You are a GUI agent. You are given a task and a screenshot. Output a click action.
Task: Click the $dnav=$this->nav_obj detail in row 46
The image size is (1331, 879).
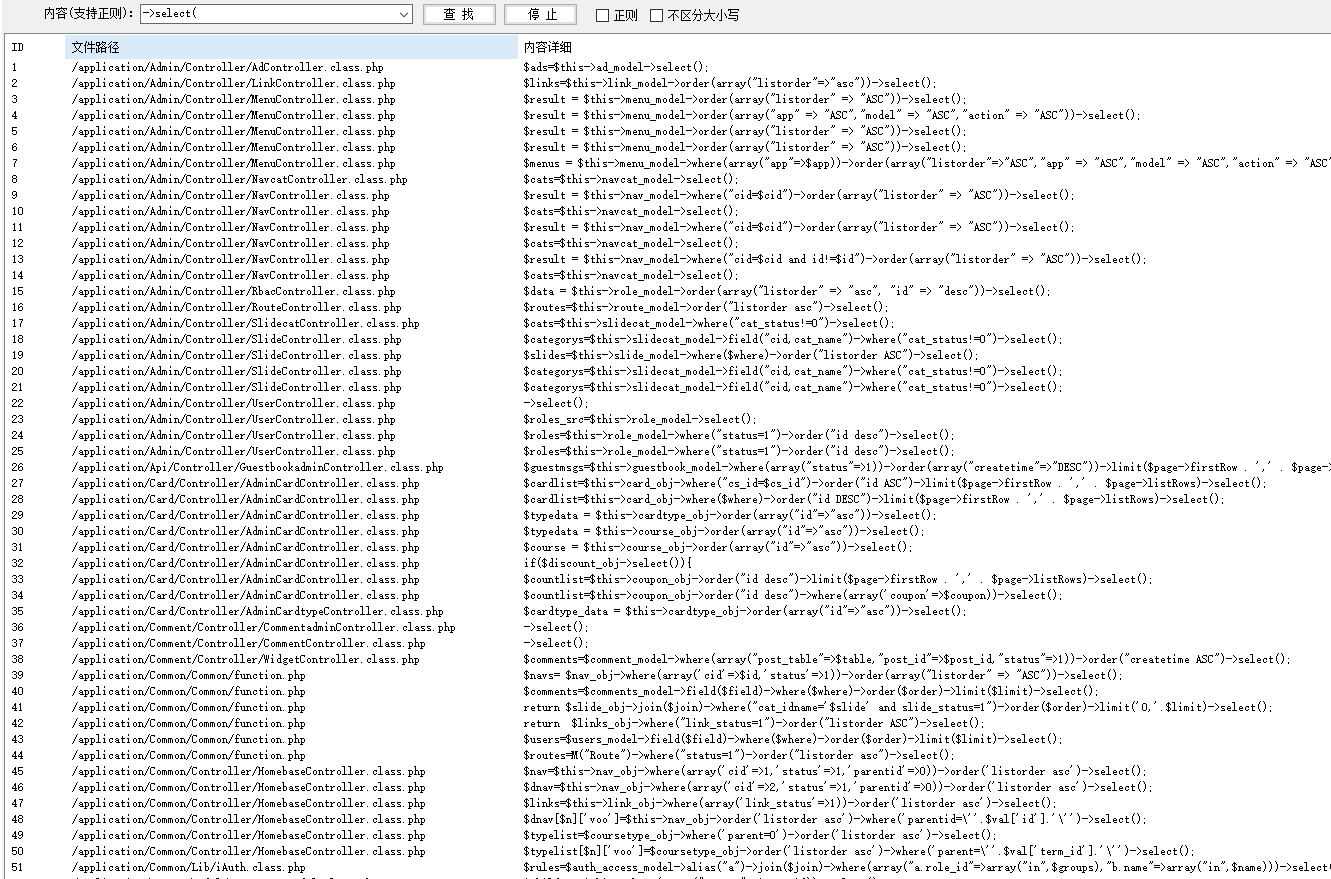pos(834,787)
